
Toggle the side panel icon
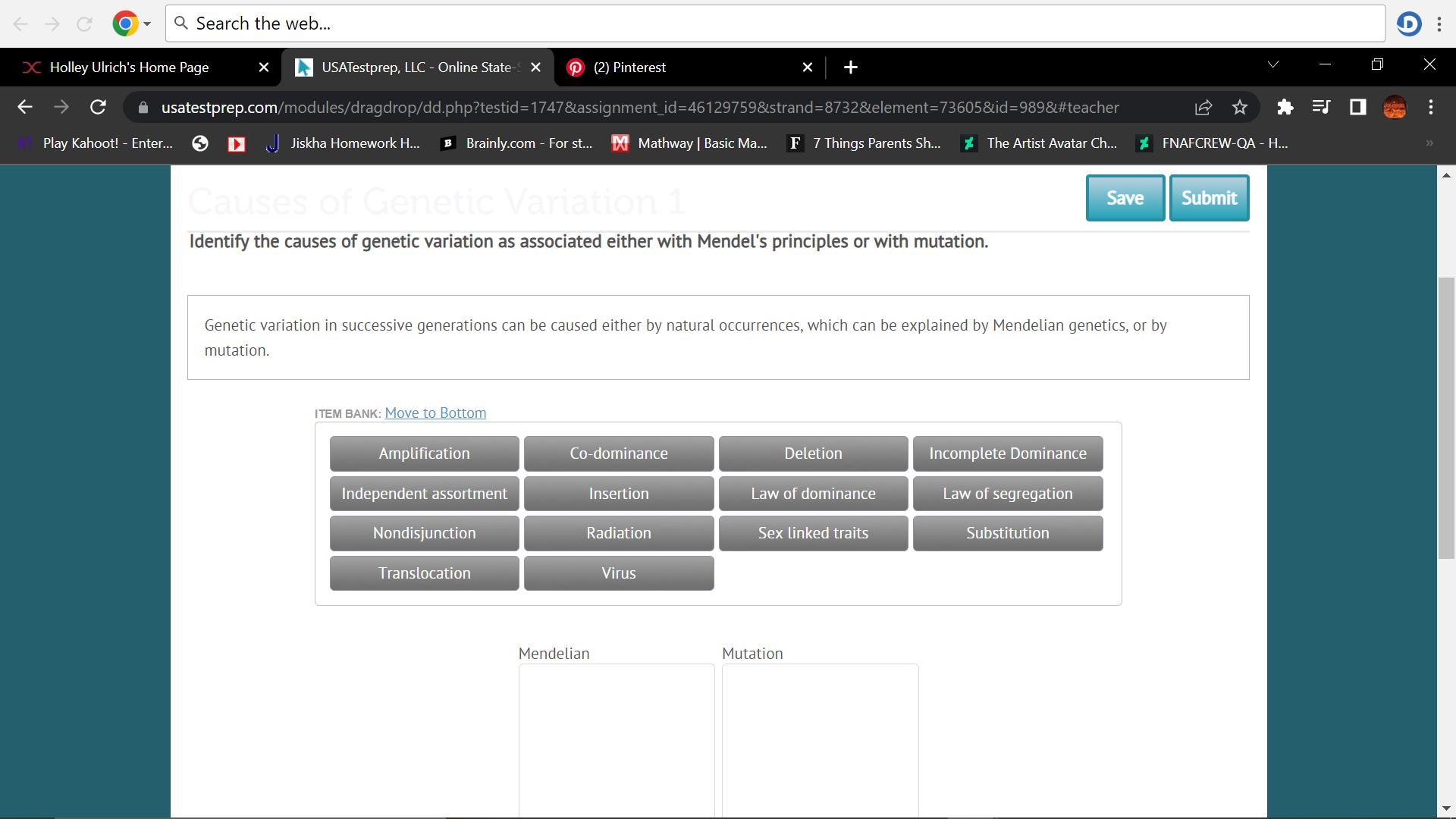[1357, 108]
